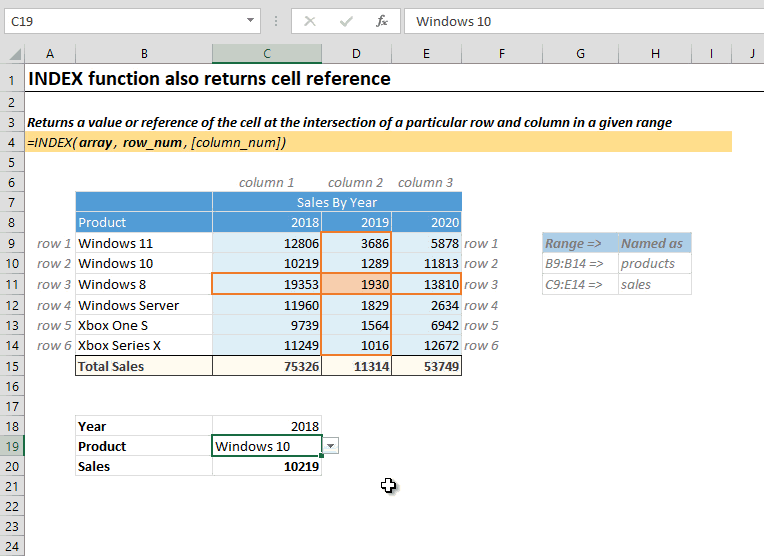Click the formula bar options dots handle
Image resolution: width=764 pixels, height=556 pixels.
276,21
